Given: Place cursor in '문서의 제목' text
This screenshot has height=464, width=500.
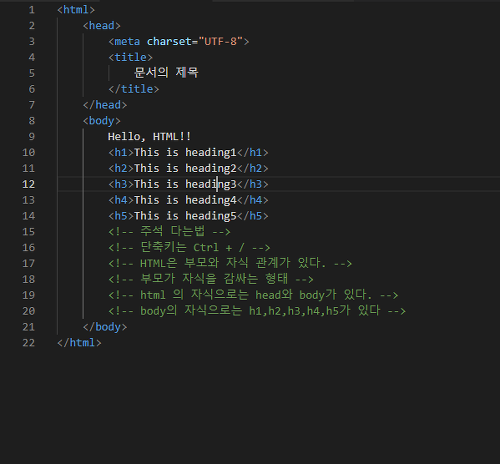Looking at the screenshot, I should click(x=166, y=73).
